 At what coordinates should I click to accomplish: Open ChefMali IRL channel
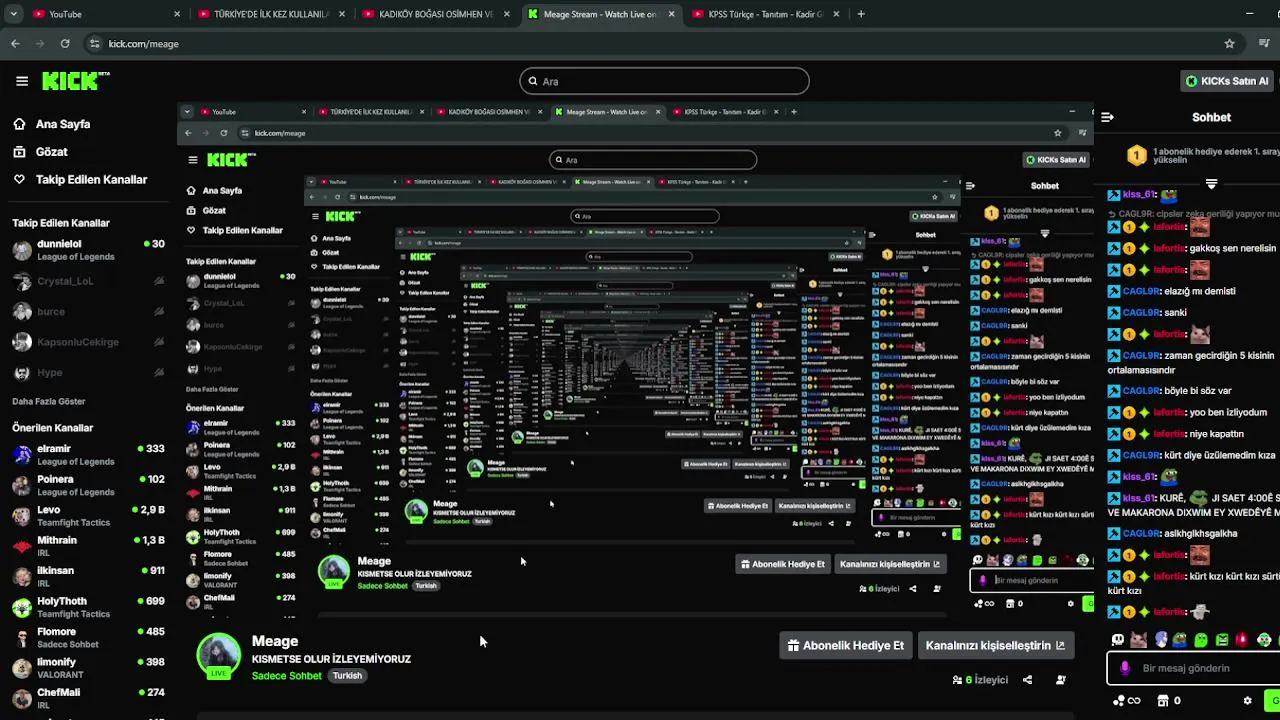tap(88, 698)
